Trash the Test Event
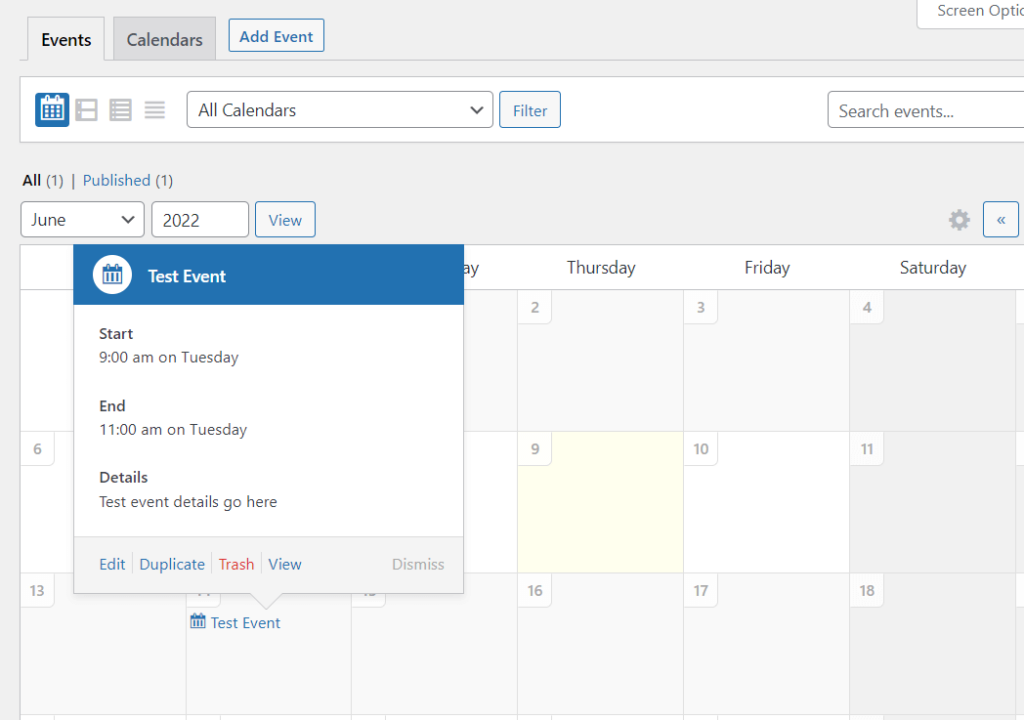1024x720 pixels. pos(236,564)
